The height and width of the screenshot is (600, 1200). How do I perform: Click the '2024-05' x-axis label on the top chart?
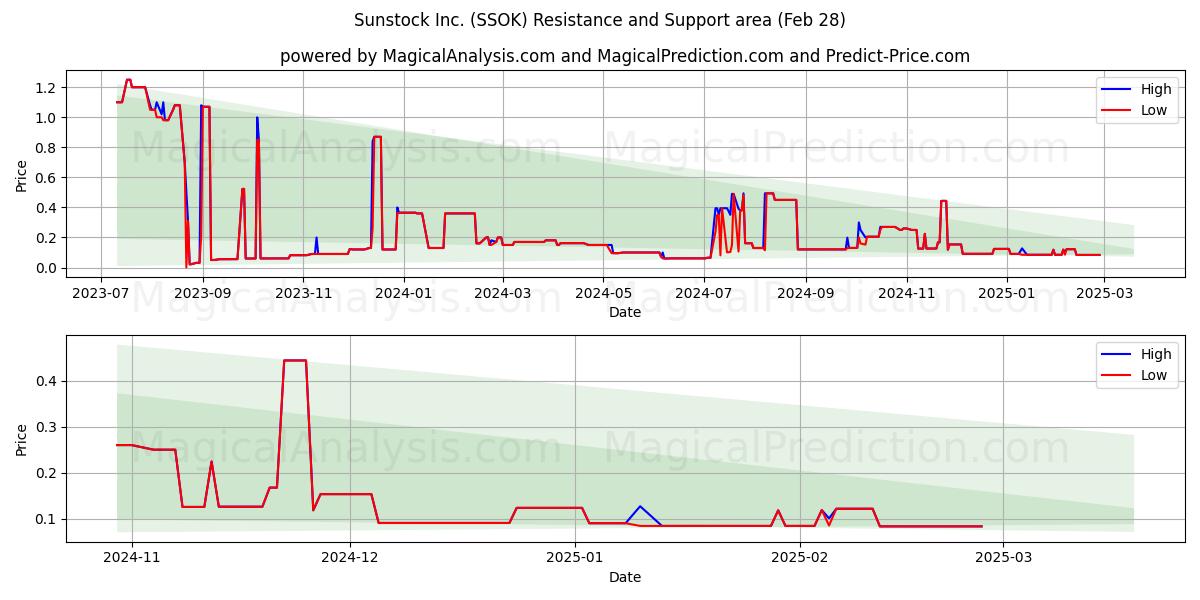(604, 293)
